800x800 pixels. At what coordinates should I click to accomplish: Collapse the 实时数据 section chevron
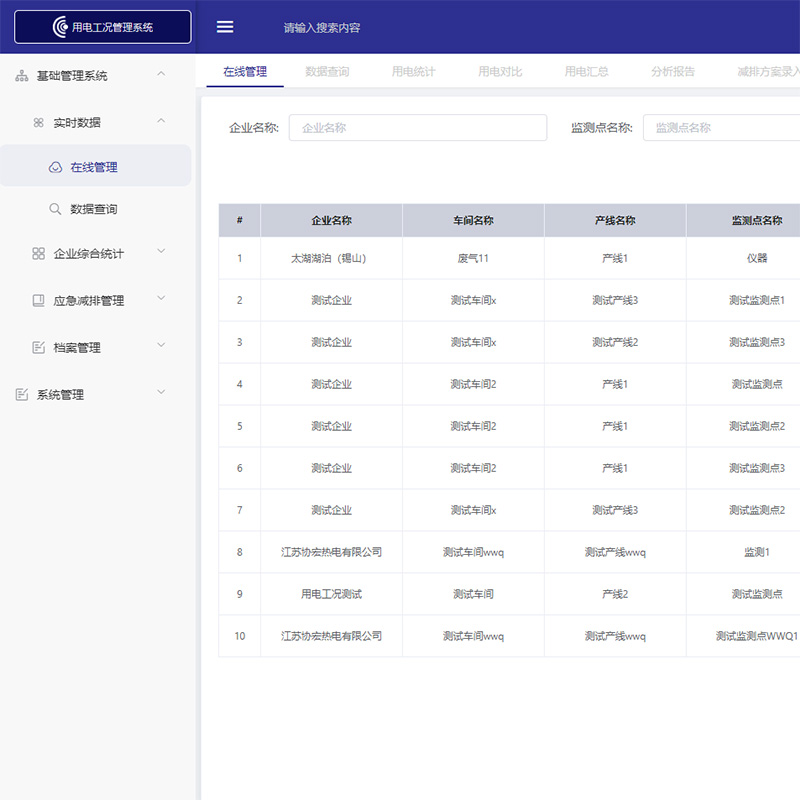point(161,121)
